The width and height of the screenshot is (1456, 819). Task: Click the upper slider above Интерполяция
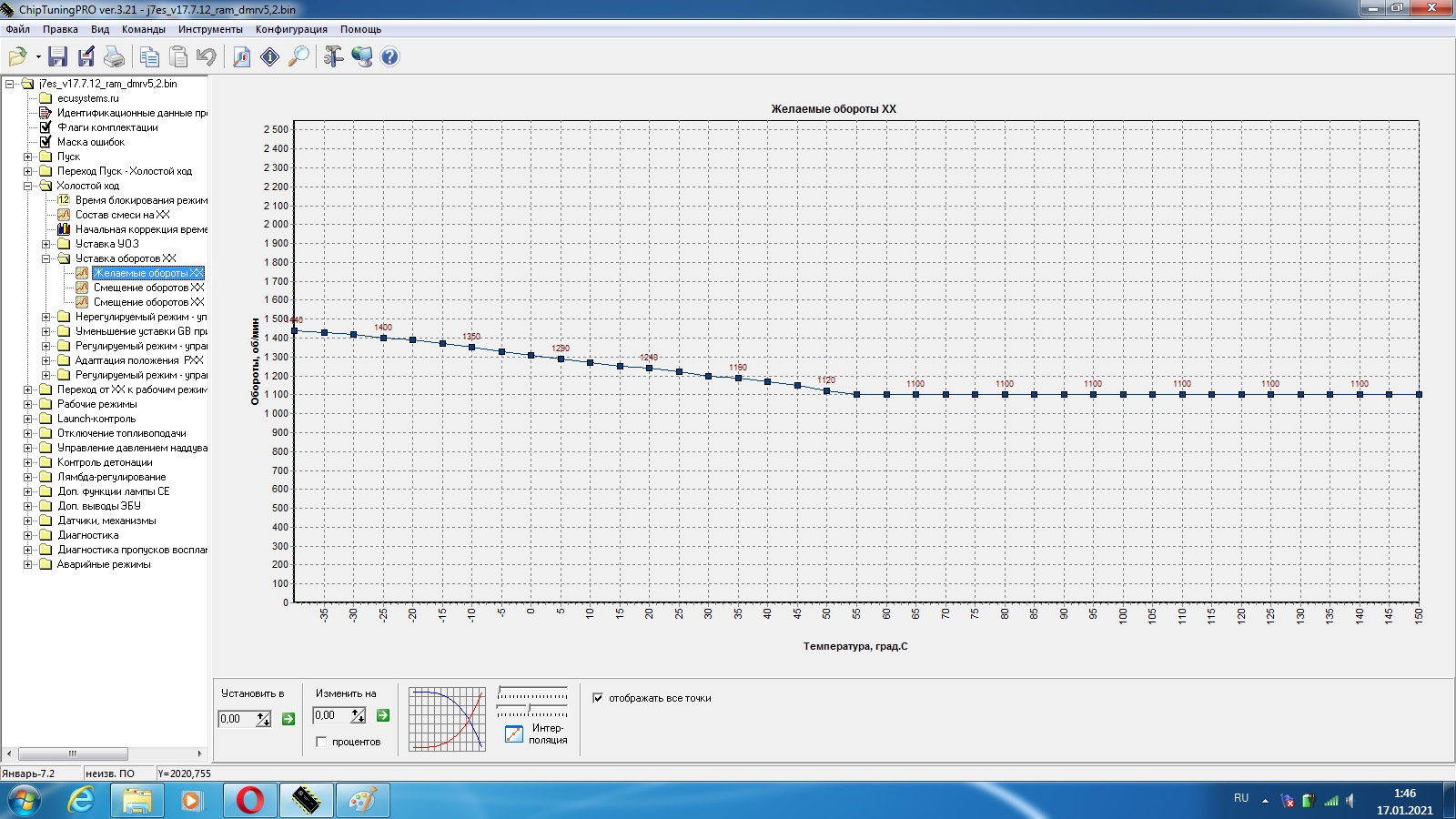(x=532, y=693)
